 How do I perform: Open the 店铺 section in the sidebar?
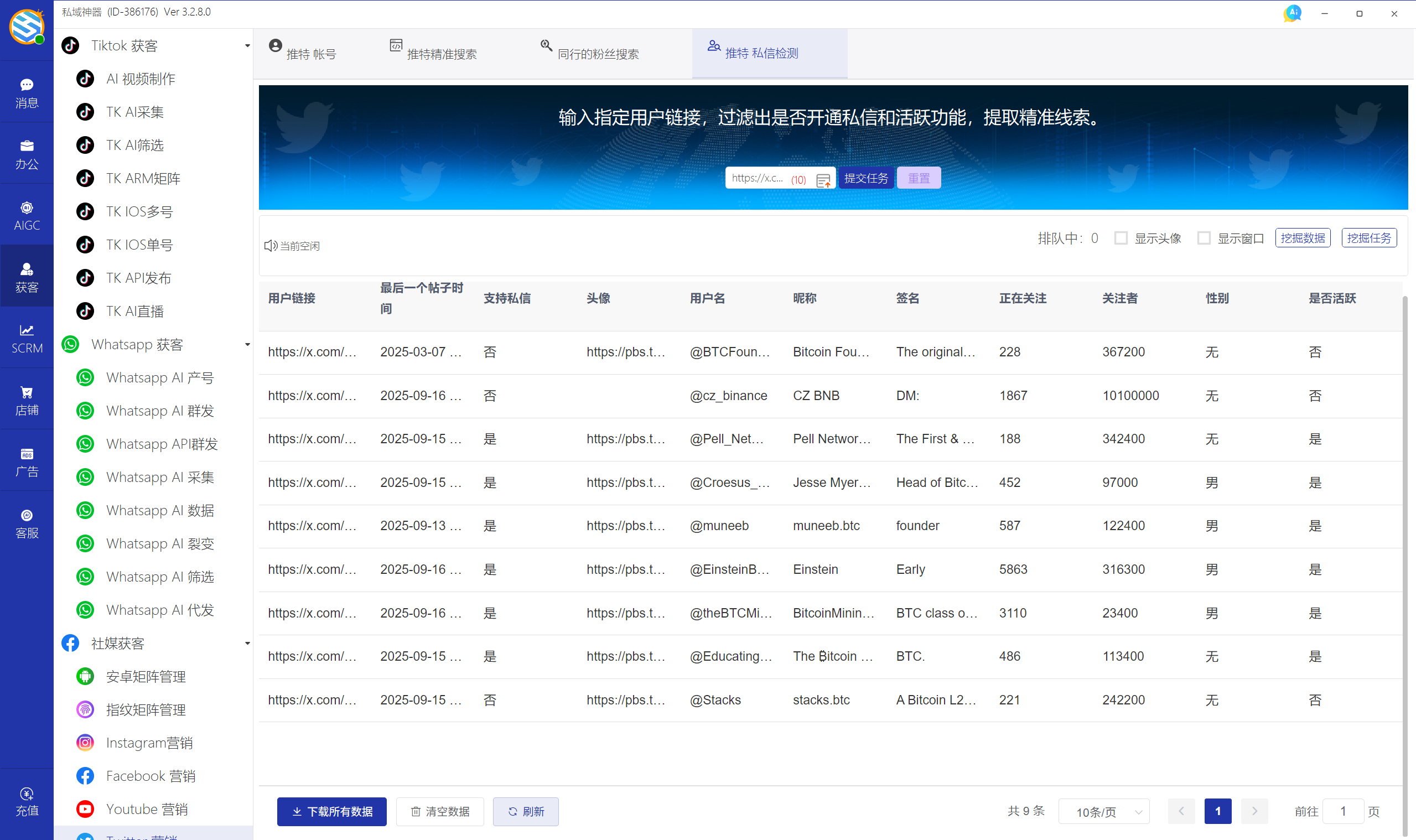(27, 399)
